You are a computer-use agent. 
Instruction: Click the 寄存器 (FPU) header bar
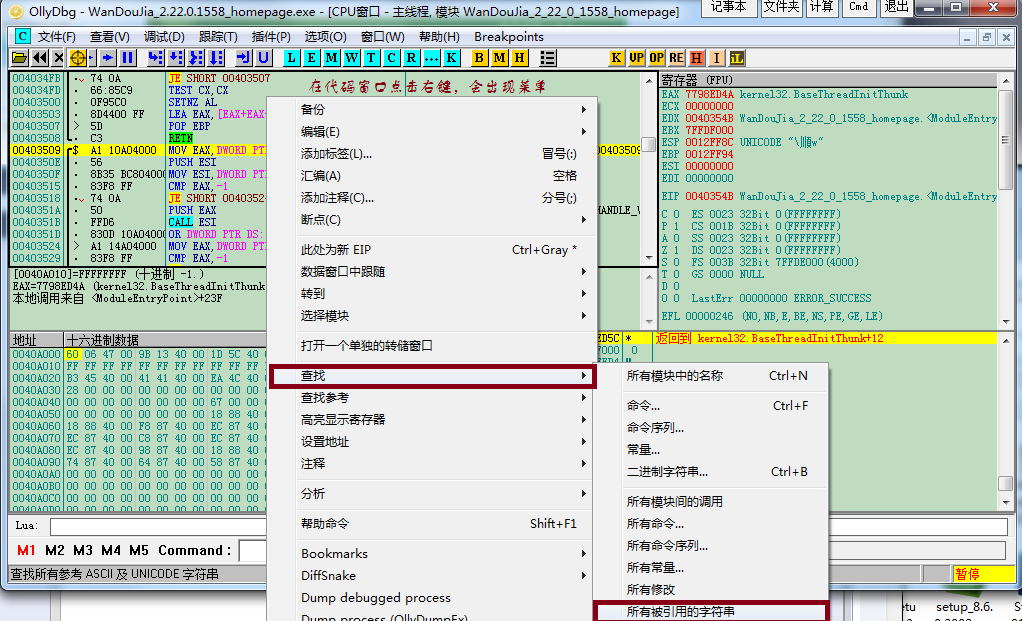[x=828, y=80]
